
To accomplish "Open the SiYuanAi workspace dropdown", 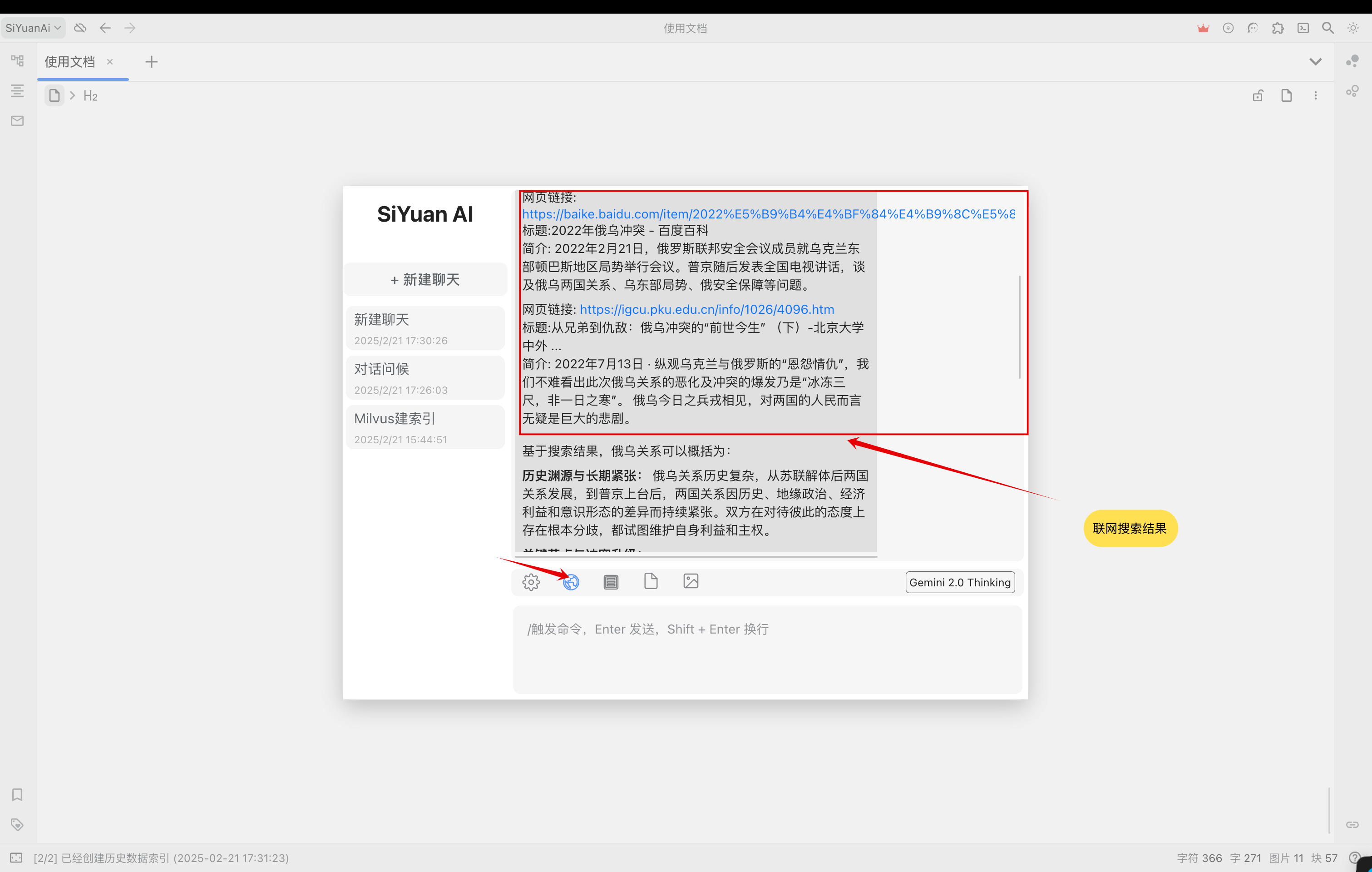I will [x=33, y=27].
